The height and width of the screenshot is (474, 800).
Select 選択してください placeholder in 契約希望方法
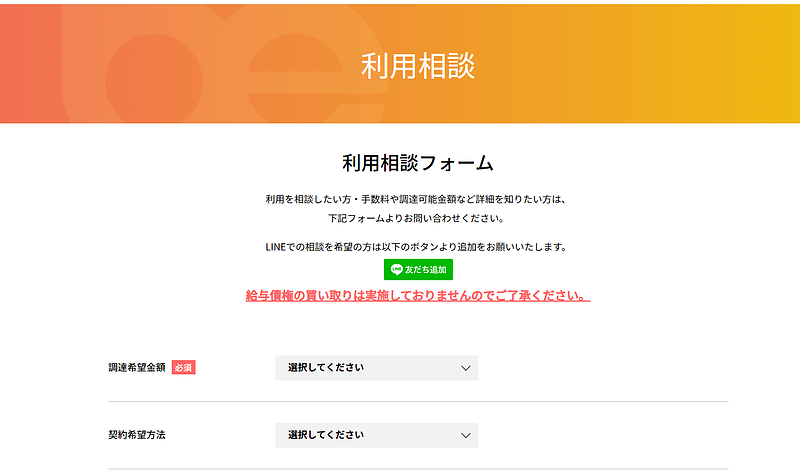click(326, 435)
